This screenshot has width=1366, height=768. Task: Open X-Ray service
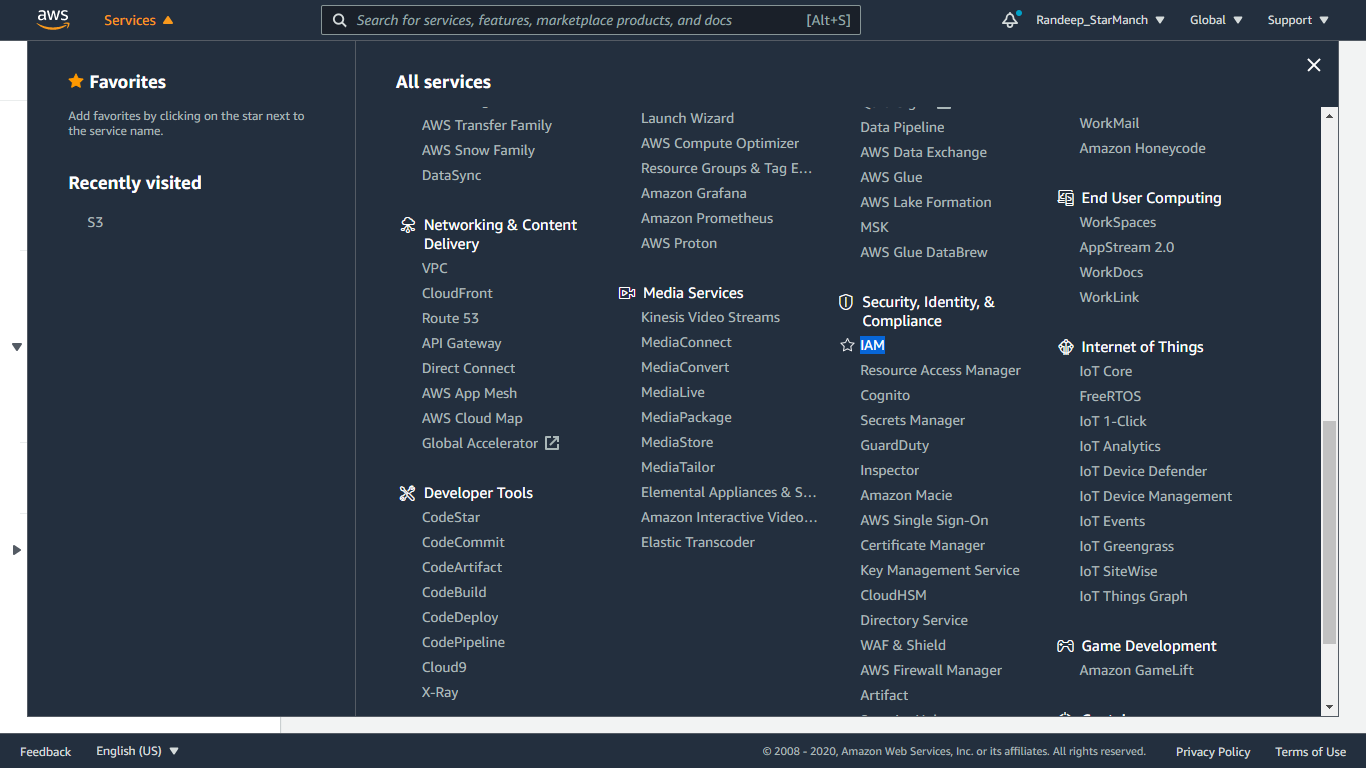coord(440,692)
